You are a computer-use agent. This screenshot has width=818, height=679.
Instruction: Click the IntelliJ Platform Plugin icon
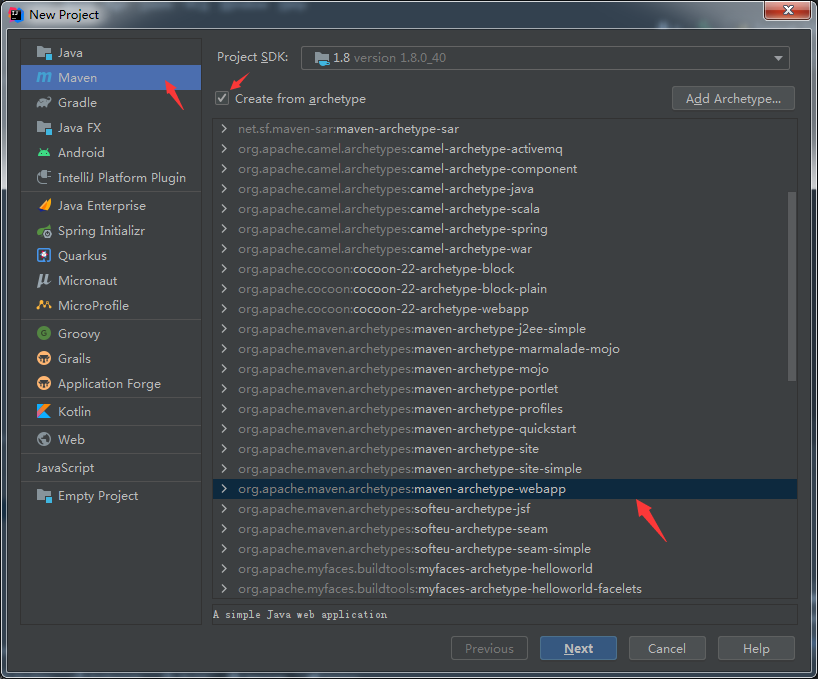(44, 177)
